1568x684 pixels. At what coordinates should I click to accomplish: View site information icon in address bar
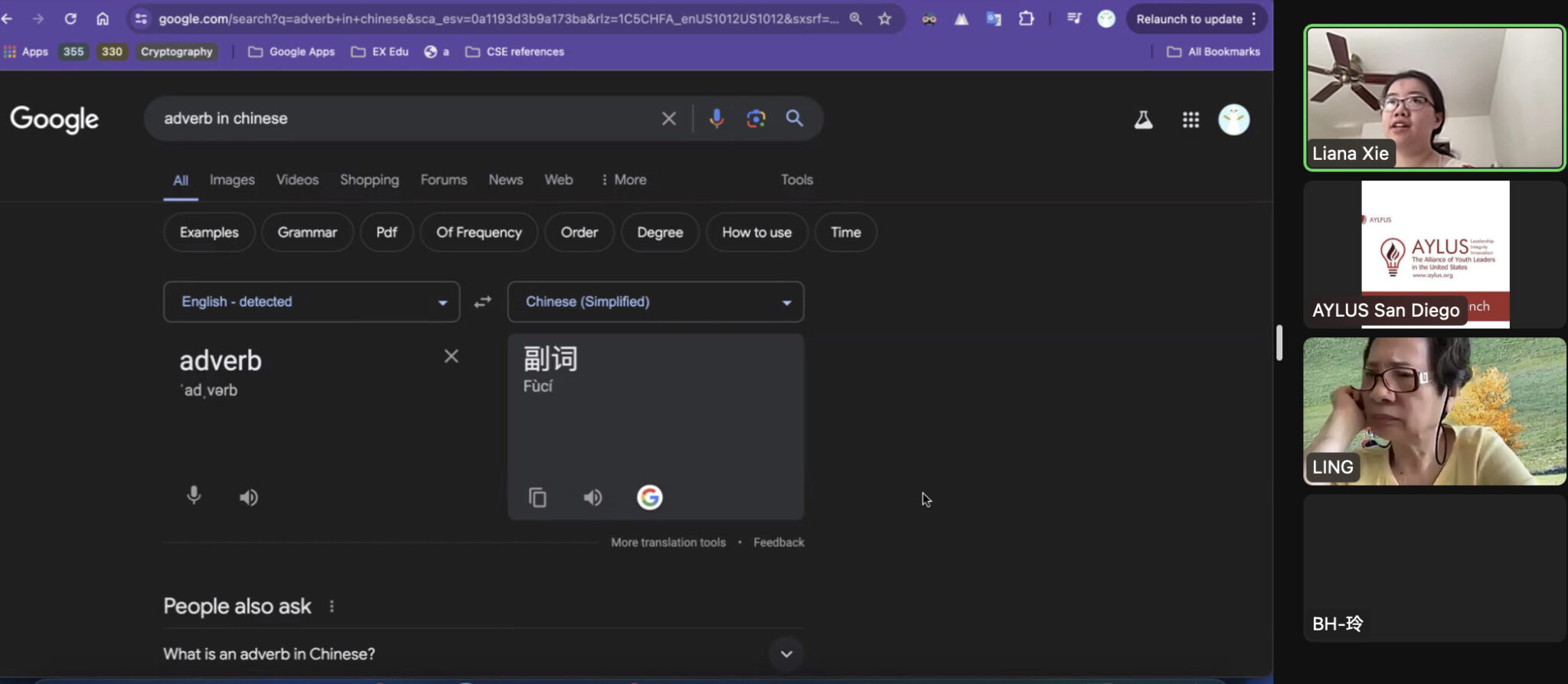tap(141, 18)
